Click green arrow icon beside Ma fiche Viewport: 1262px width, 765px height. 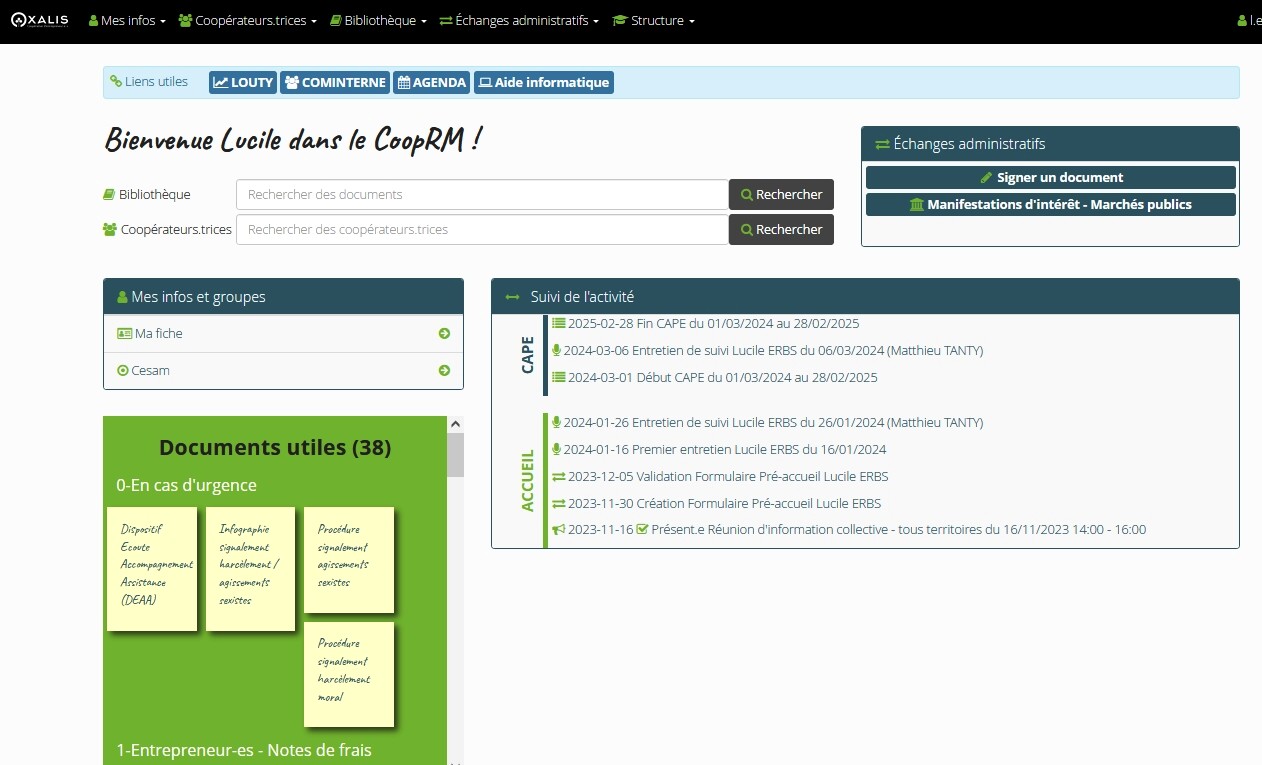click(x=444, y=334)
